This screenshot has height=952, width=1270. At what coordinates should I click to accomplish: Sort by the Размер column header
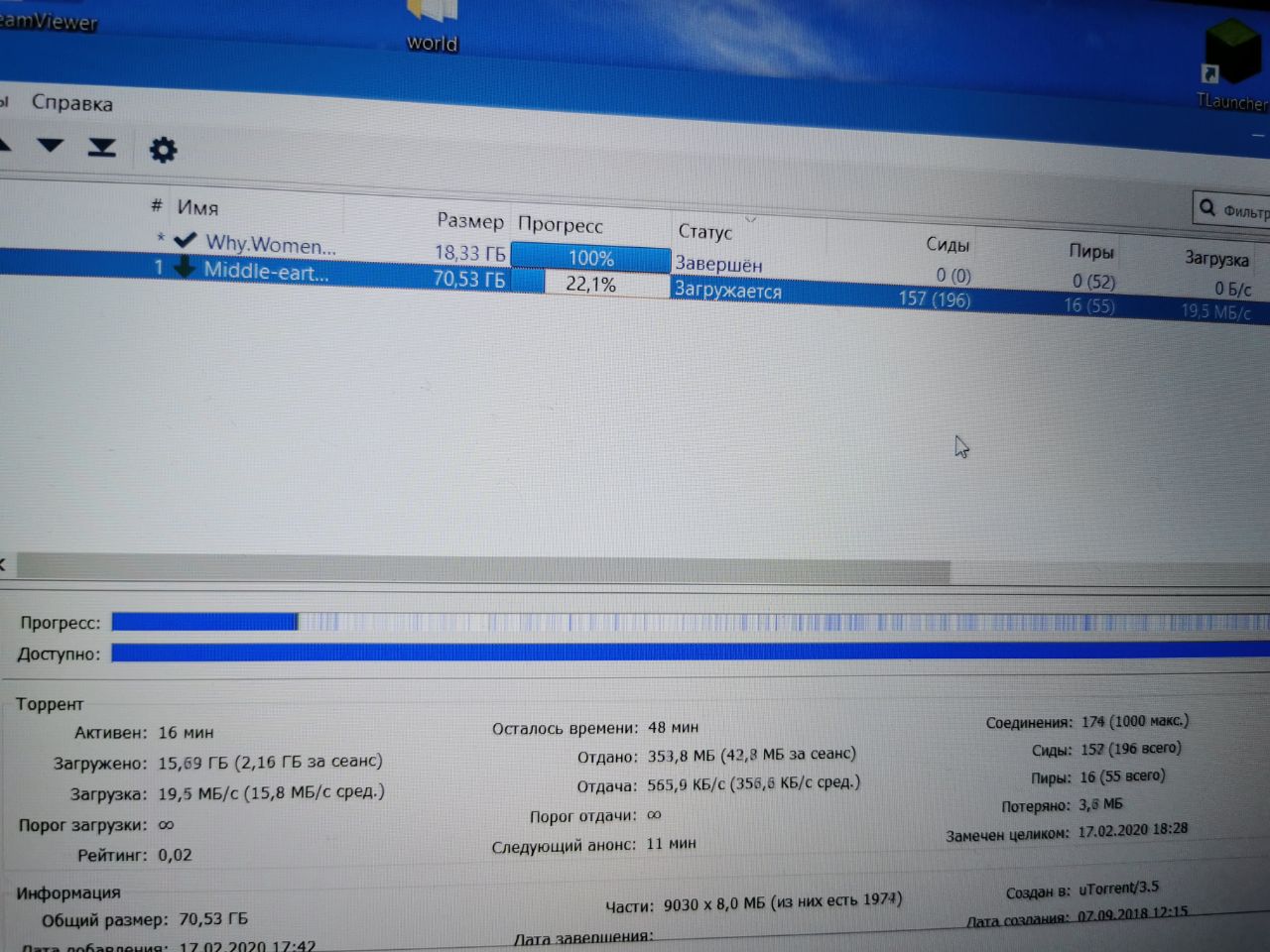pyautogui.click(x=470, y=220)
